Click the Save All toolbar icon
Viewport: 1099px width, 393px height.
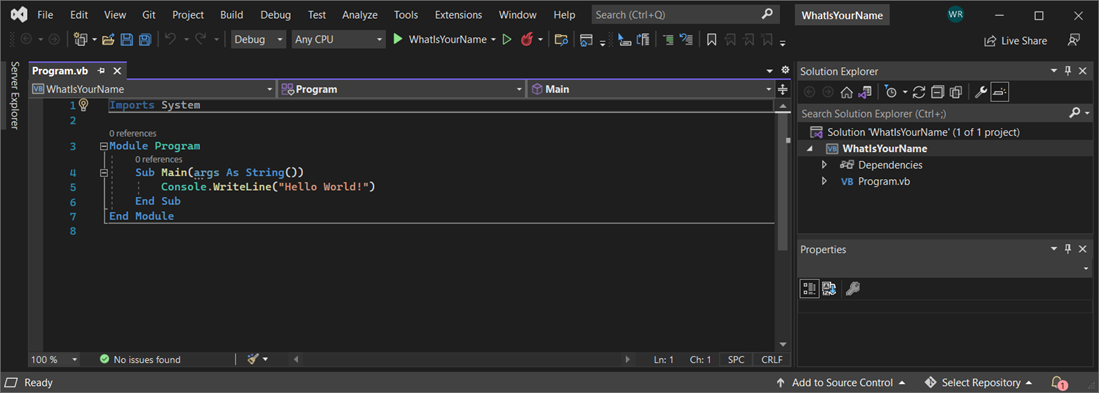[145, 39]
